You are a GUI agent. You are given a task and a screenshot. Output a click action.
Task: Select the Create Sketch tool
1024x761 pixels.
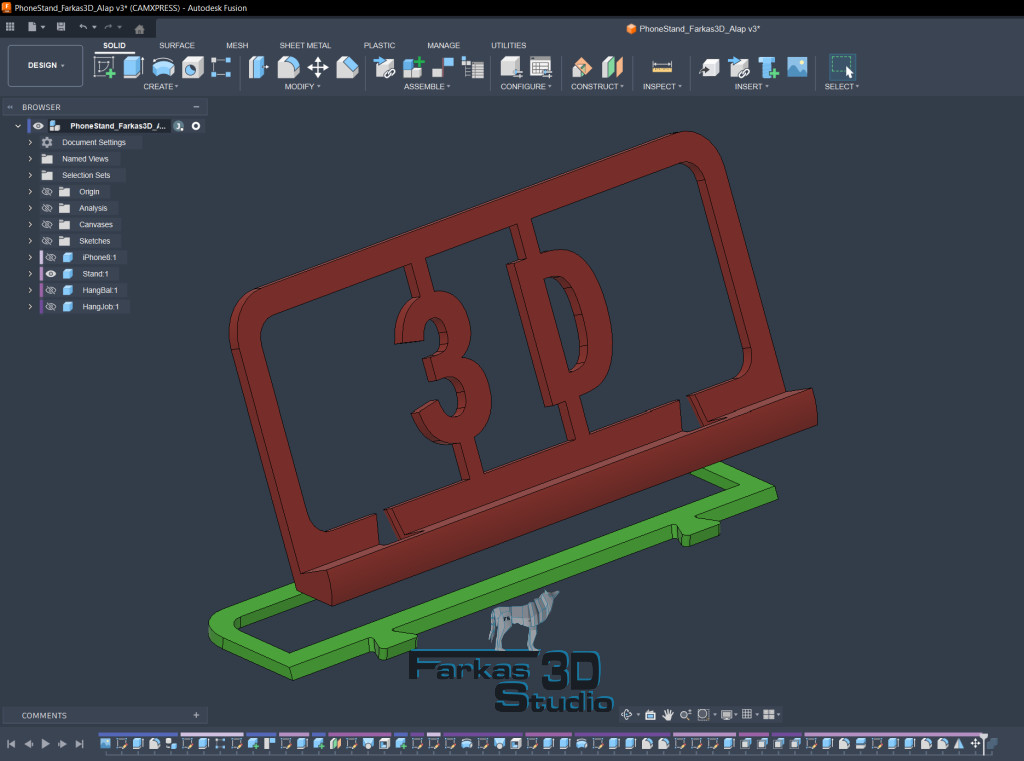click(x=104, y=67)
